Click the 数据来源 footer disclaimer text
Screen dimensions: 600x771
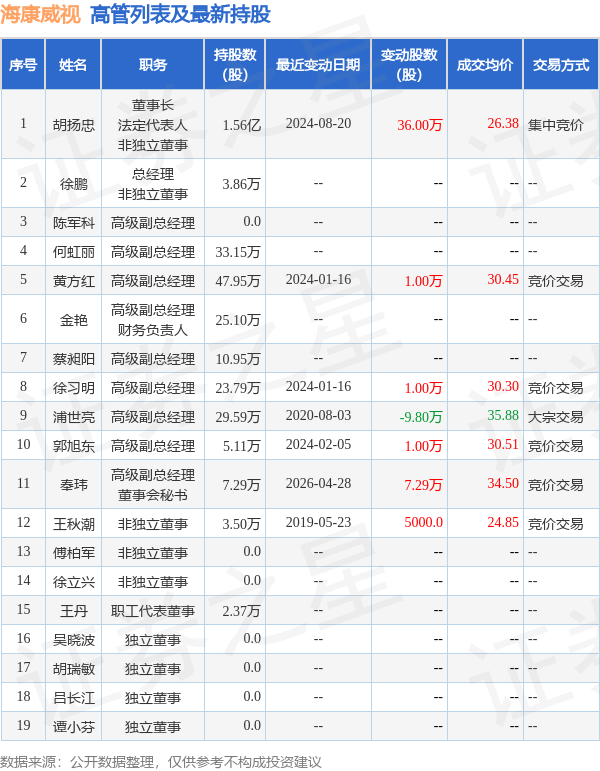coord(161,762)
